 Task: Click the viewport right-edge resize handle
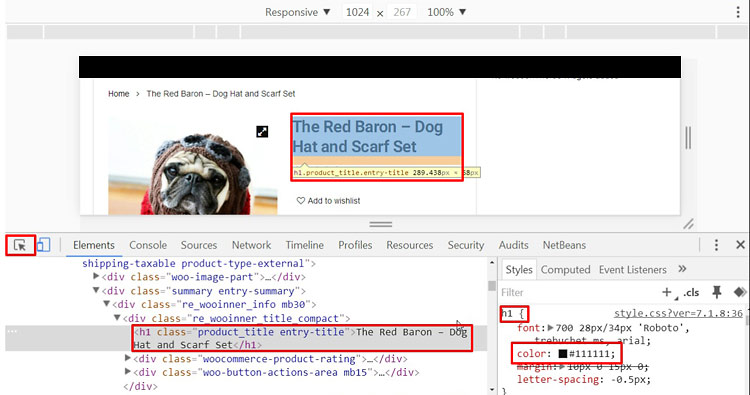pos(688,138)
